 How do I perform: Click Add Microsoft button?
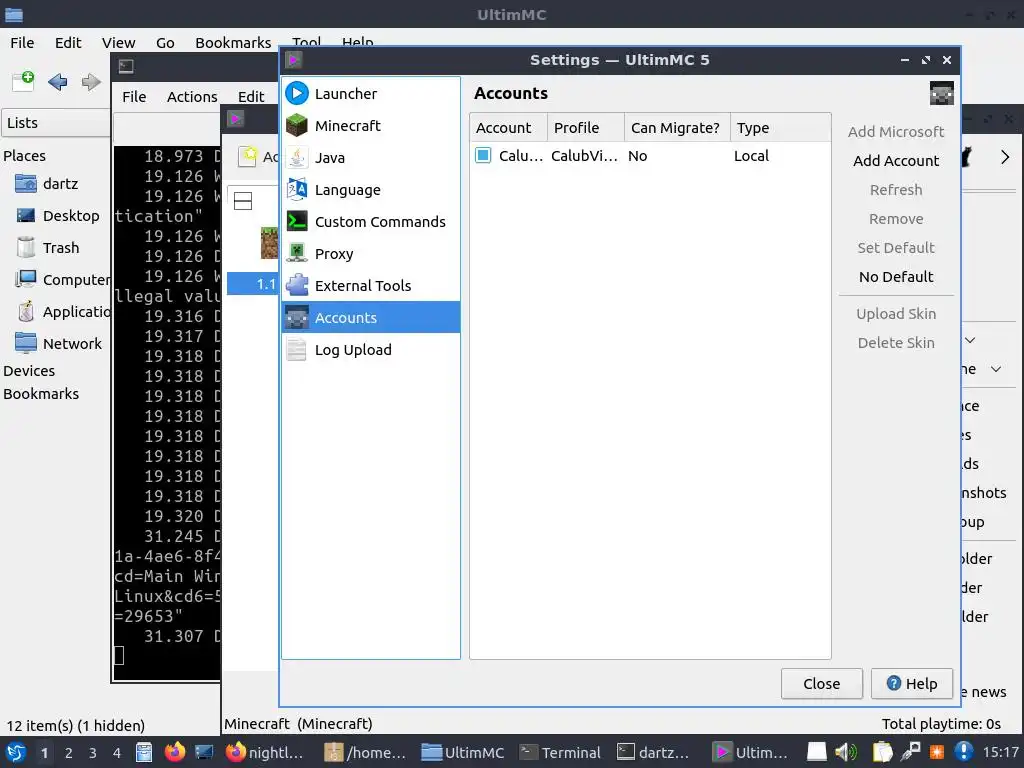[896, 132]
